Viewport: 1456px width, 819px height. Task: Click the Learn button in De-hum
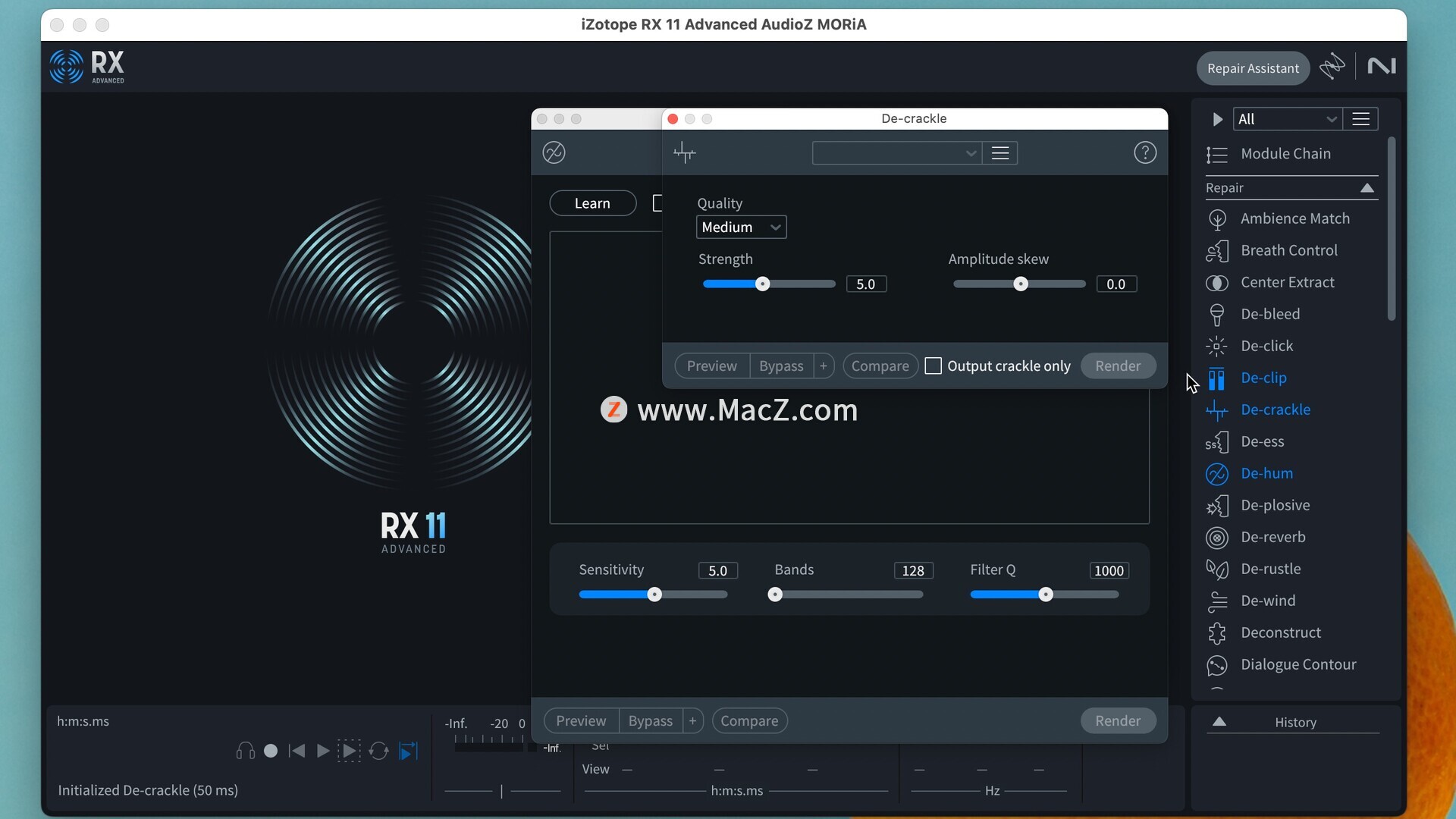pyautogui.click(x=592, y=203)
